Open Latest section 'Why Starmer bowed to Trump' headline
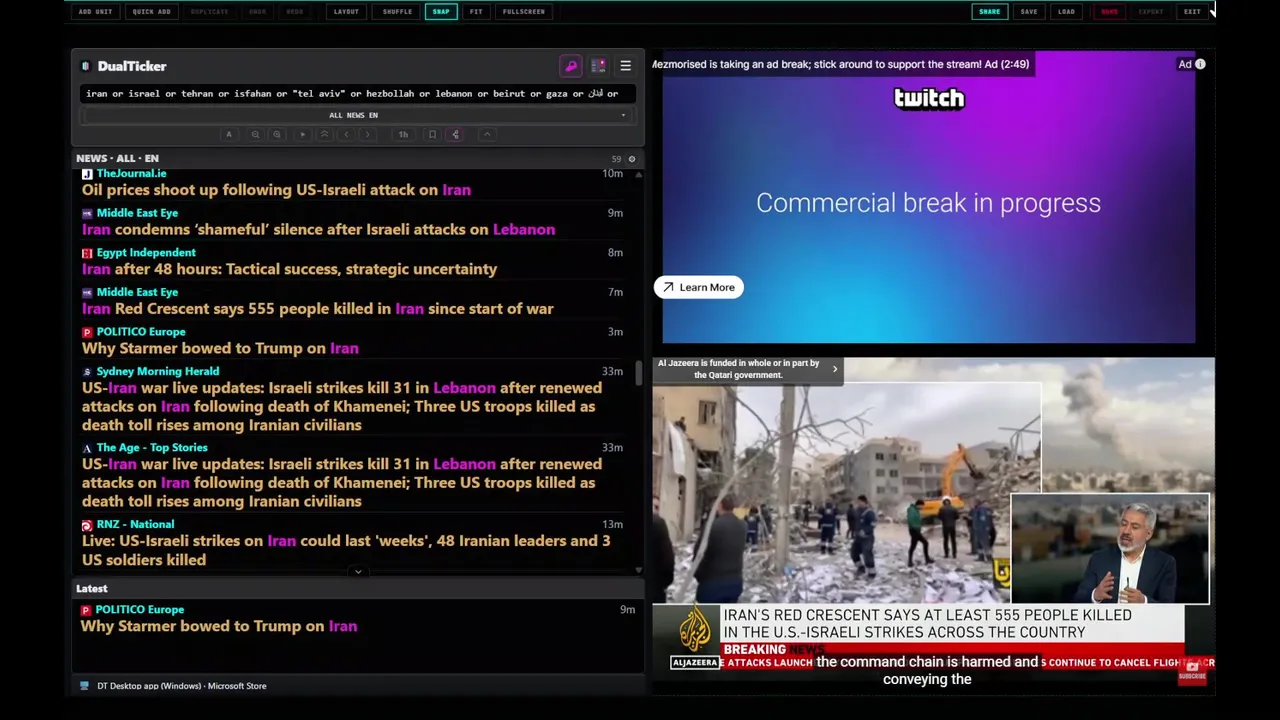The image size is (1280, 720). coord(219,626)
